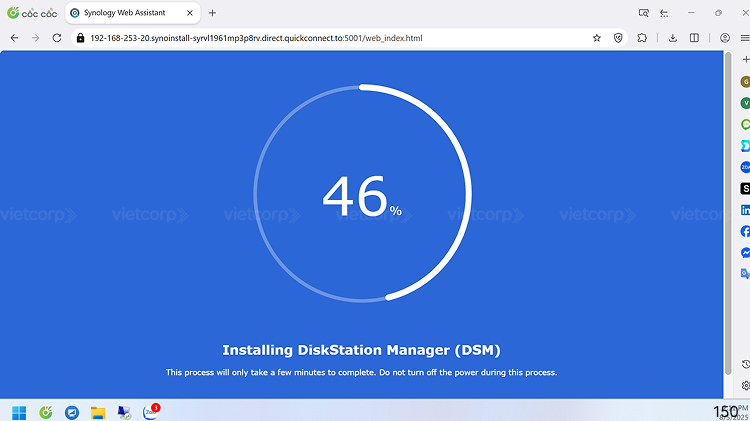
Task: Open Messenger from the browser sidebar
Action: [x=745, y=252]
